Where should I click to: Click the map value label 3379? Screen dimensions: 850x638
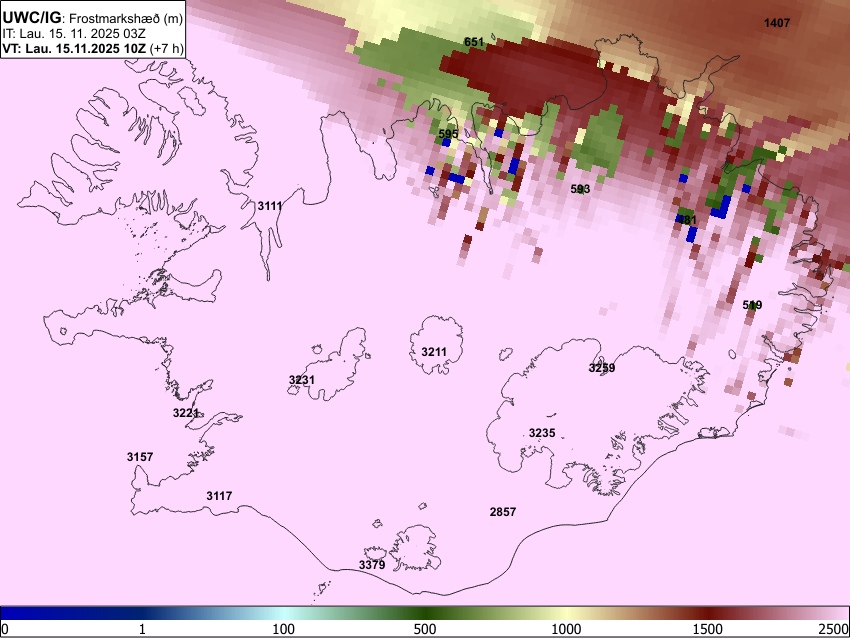(x=372, y=565)
